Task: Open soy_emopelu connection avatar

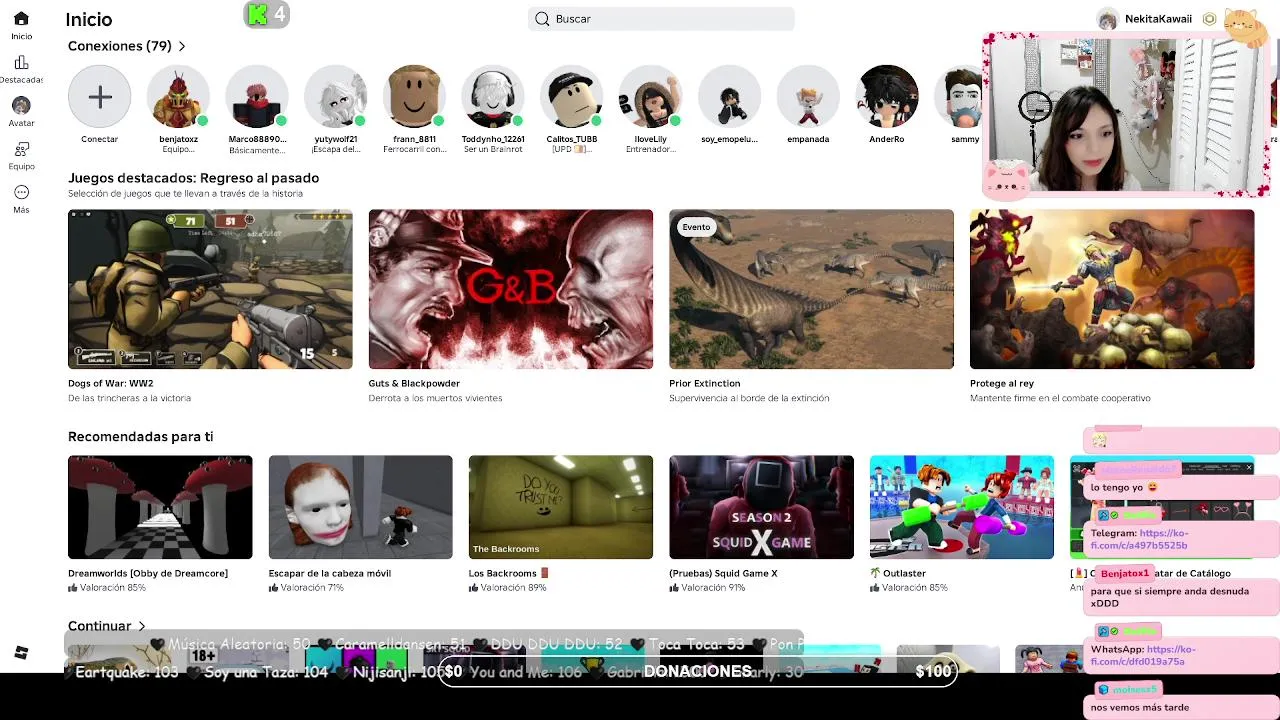Action: click(x=729, y=97)
